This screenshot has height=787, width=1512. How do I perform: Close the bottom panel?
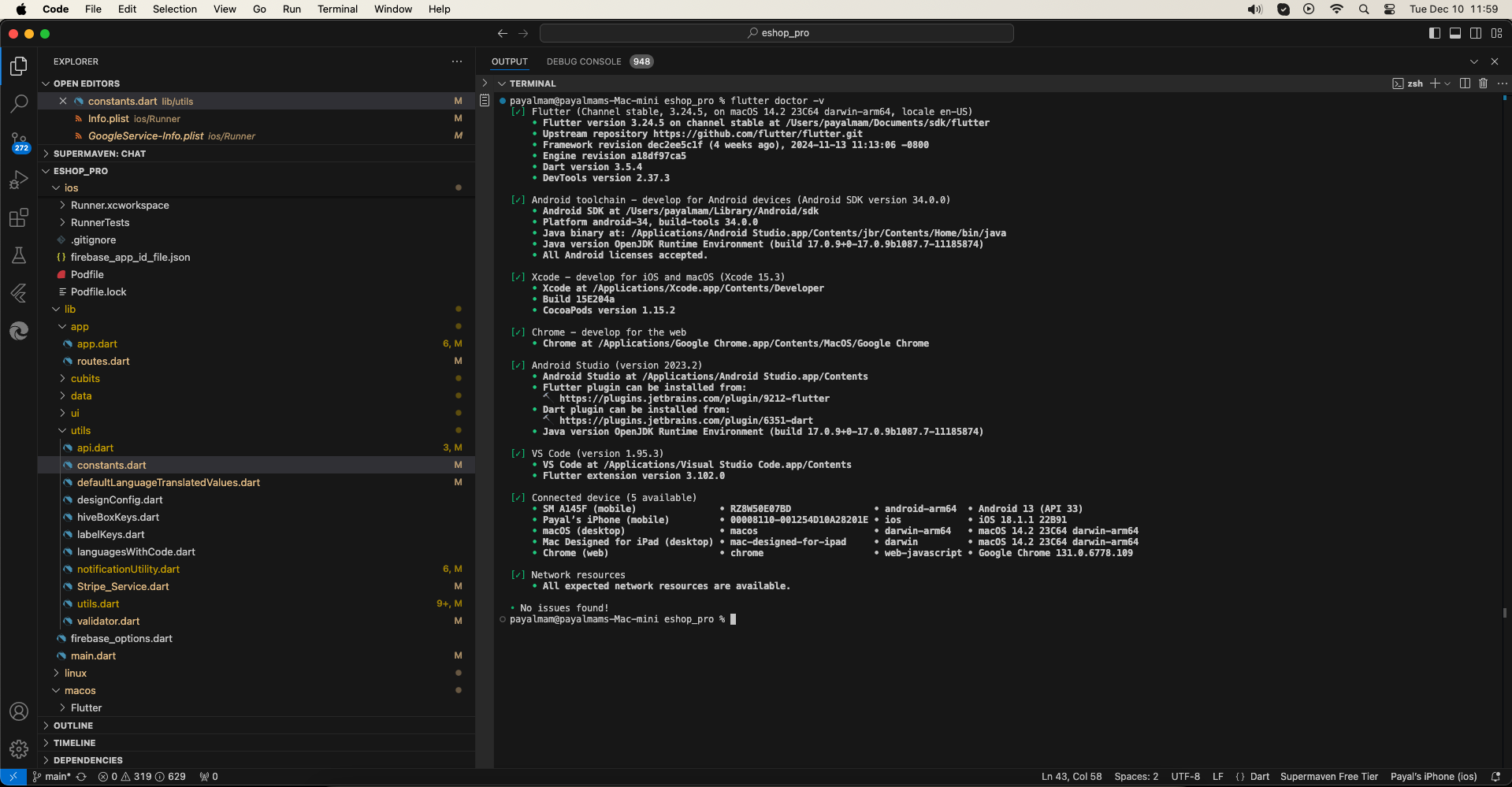click(x=1495, y=61)
